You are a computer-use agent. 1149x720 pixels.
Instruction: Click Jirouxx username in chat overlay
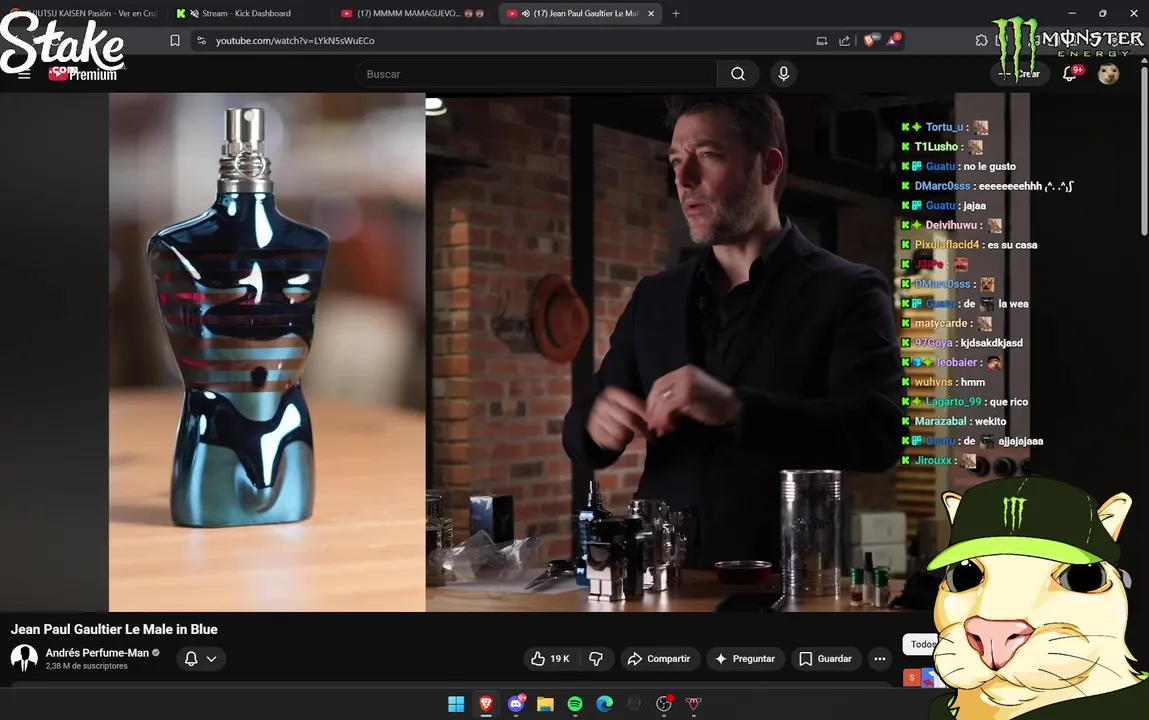(933, 460)
